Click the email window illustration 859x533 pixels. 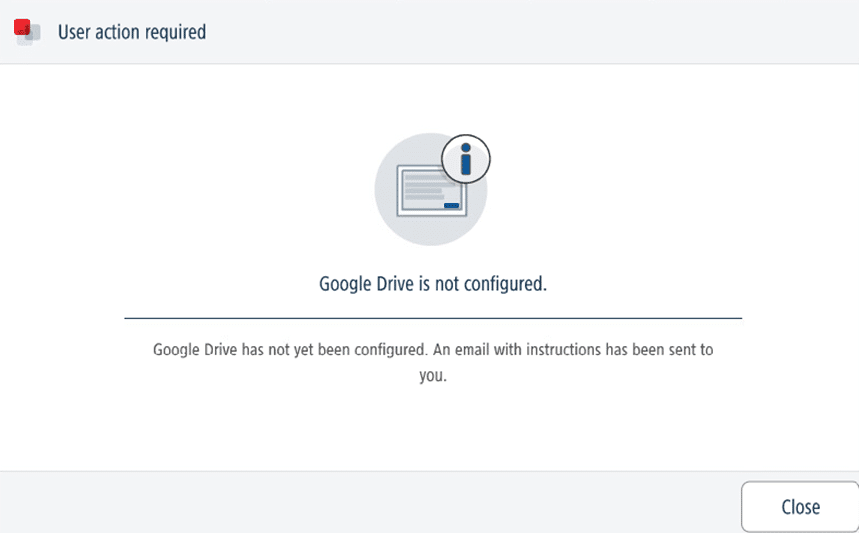coord(432,191)
